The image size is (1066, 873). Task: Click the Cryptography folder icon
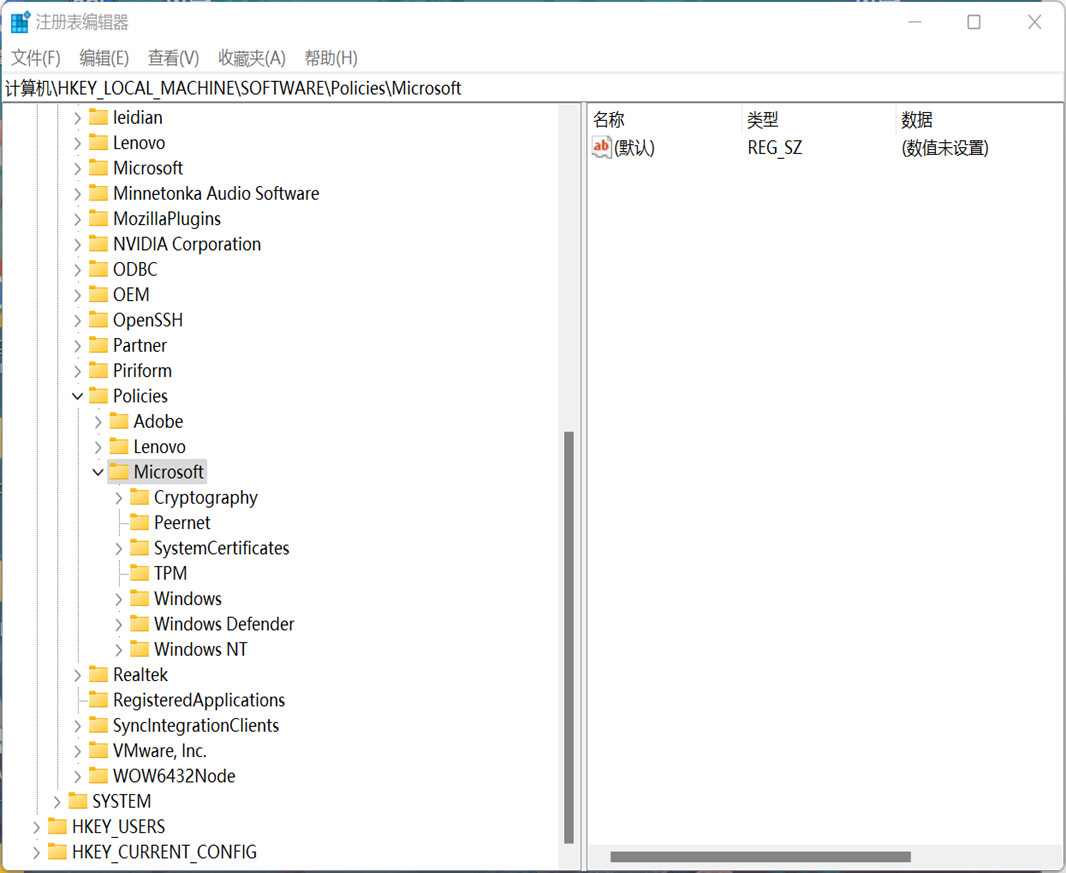tap(139, 497)
